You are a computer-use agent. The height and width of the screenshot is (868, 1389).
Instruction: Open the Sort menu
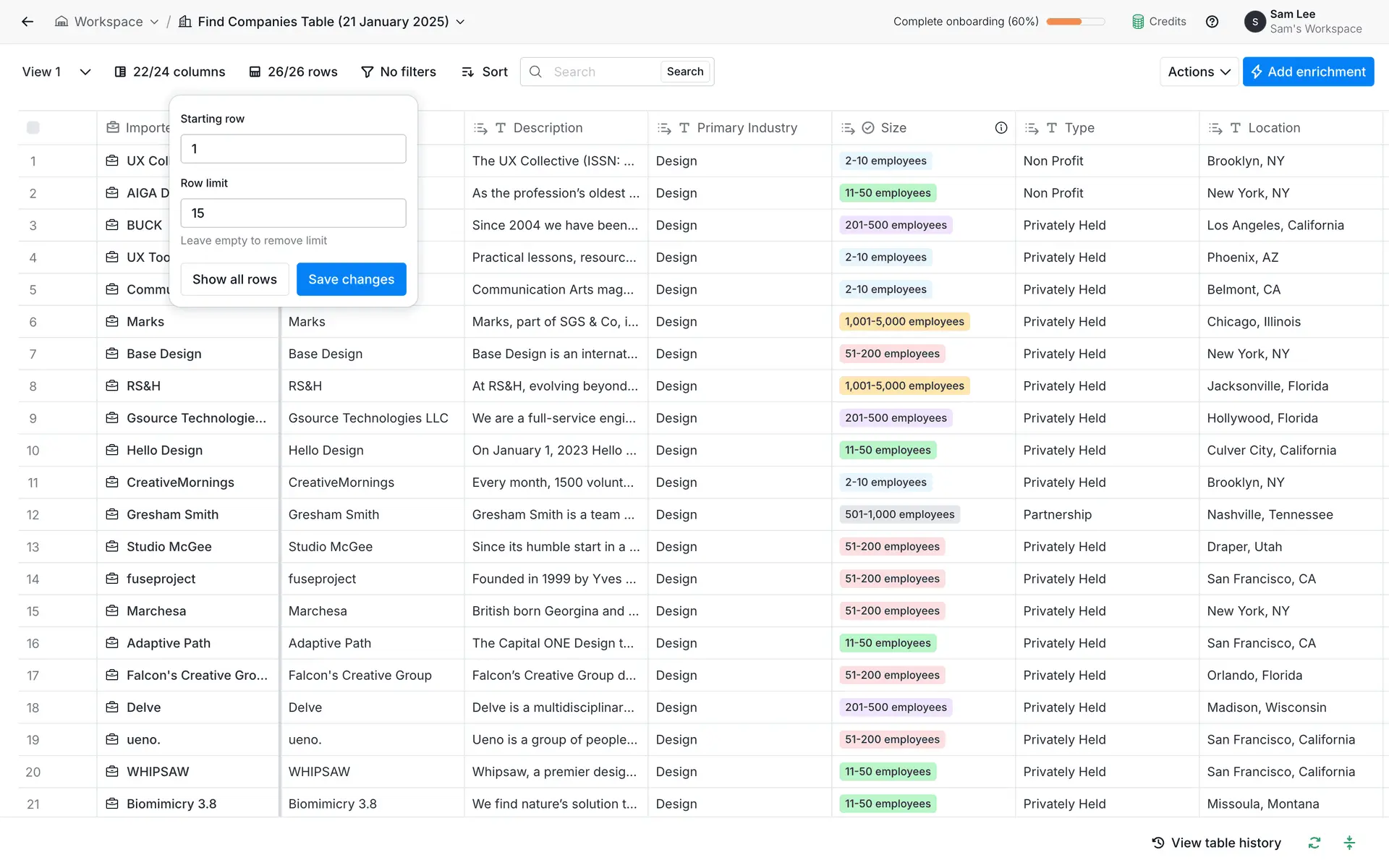click(485, 72)
